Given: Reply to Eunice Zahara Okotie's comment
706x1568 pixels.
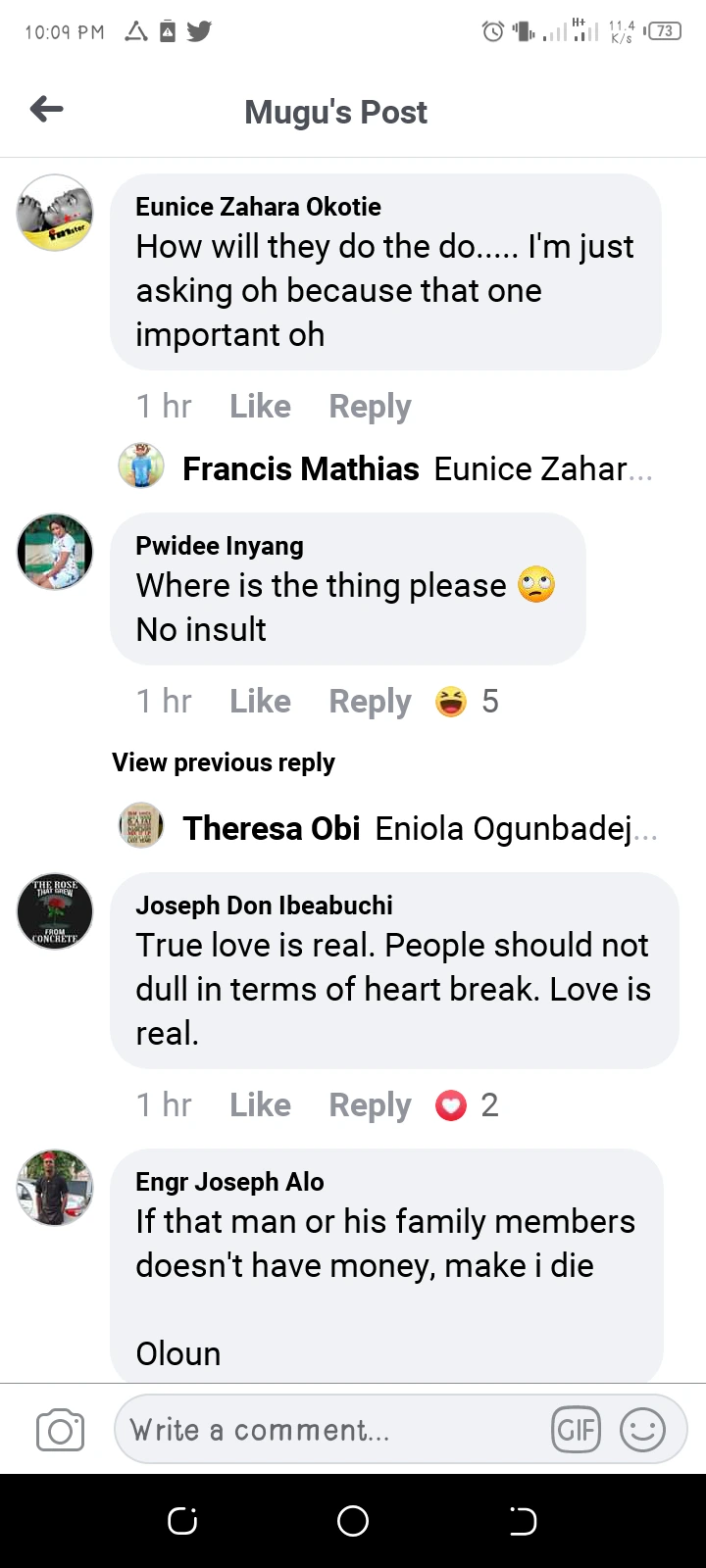Looking at the screenshot, I should (x=370, y=407).
